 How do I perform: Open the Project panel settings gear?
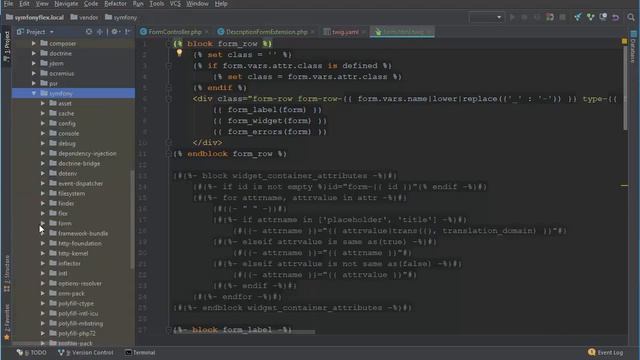point(115,31)
